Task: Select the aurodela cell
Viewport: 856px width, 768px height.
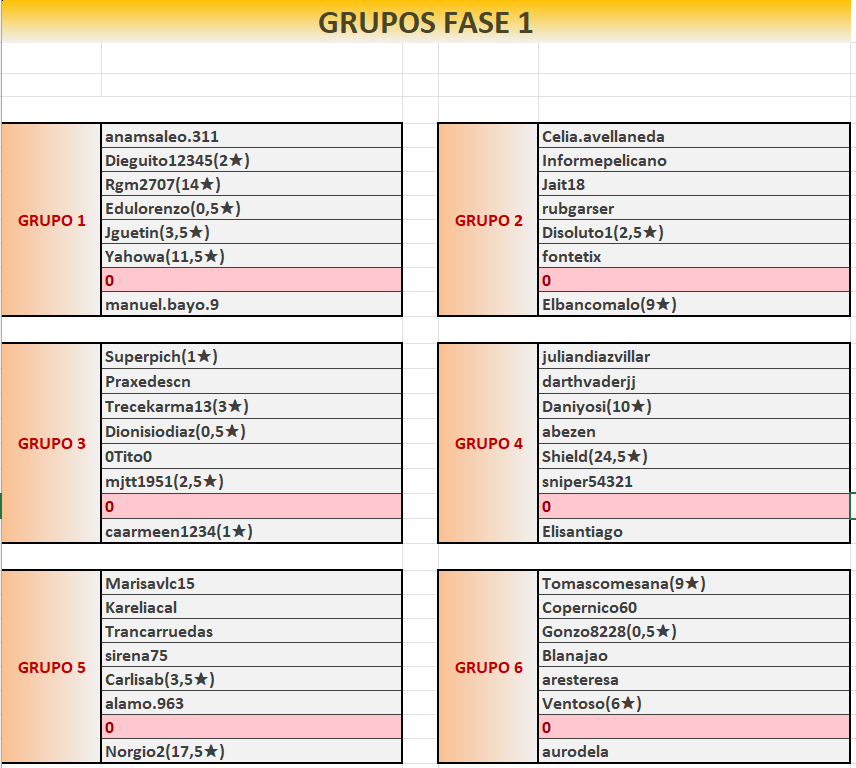Action: click(x=694, y=751)
